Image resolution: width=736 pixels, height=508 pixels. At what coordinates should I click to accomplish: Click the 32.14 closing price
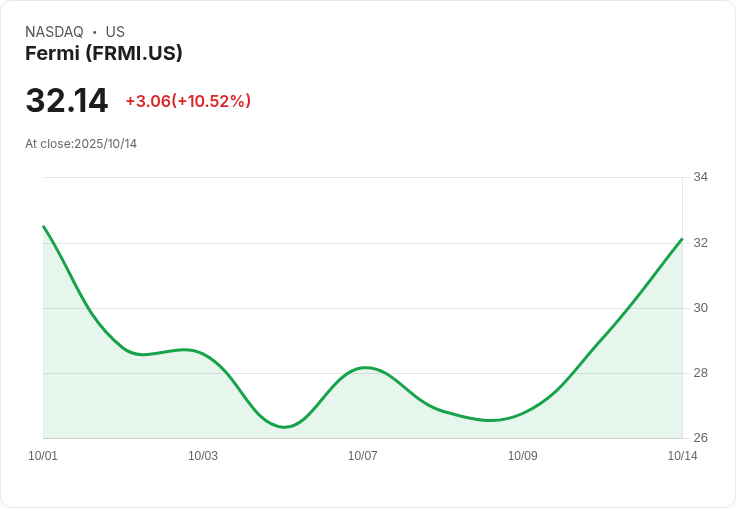pyautogui.click(x=66, y=101)
